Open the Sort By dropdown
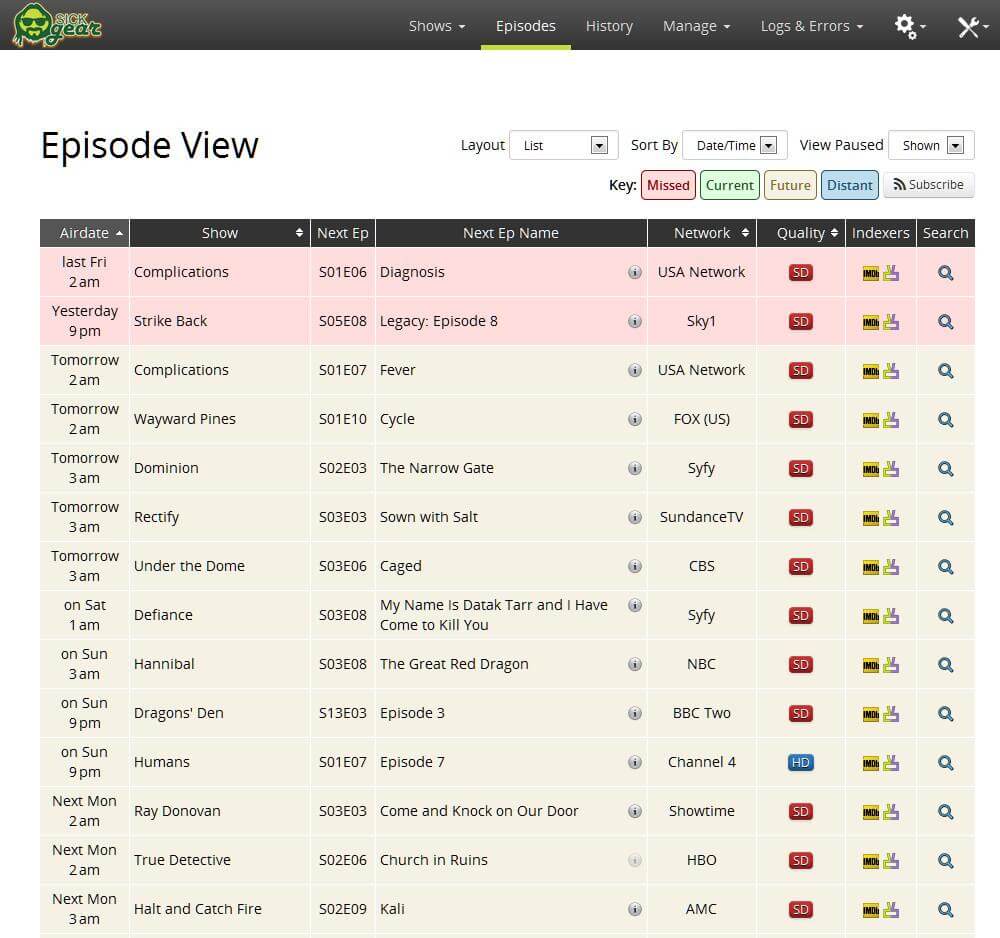This screenshot has width=1000, height=938. [x=735, y=145]
